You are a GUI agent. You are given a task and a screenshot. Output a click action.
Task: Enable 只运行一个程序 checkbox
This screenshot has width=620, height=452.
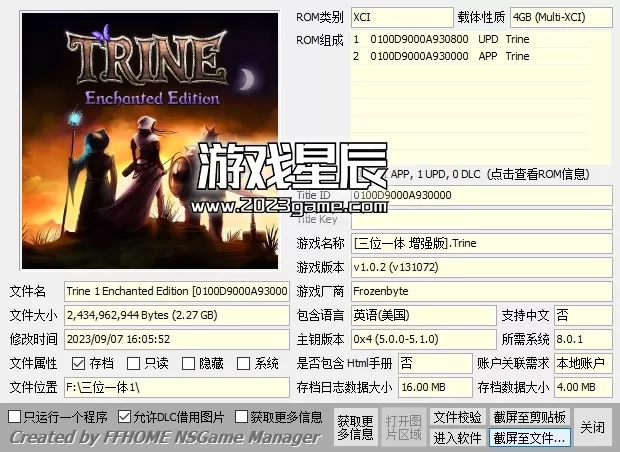14,417
